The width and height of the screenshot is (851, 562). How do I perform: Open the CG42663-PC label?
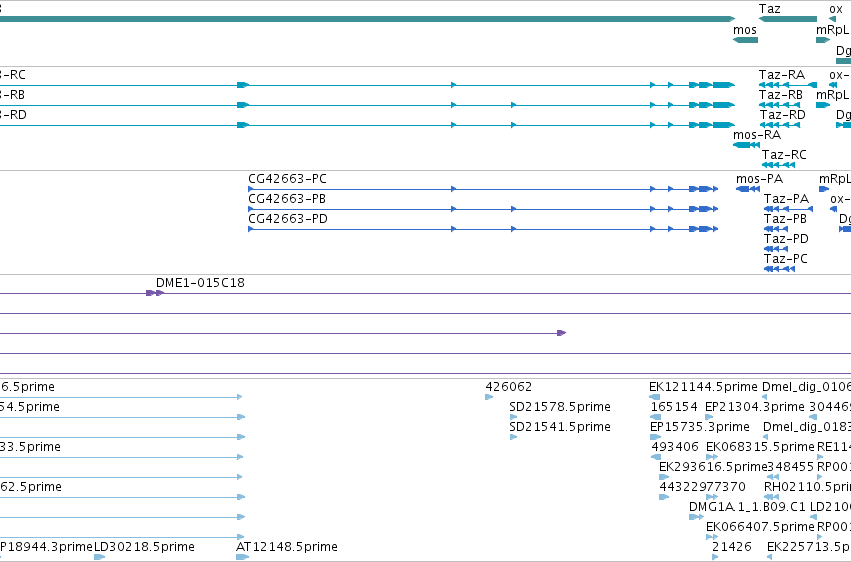pyautogui.click(x=287, y=178)
